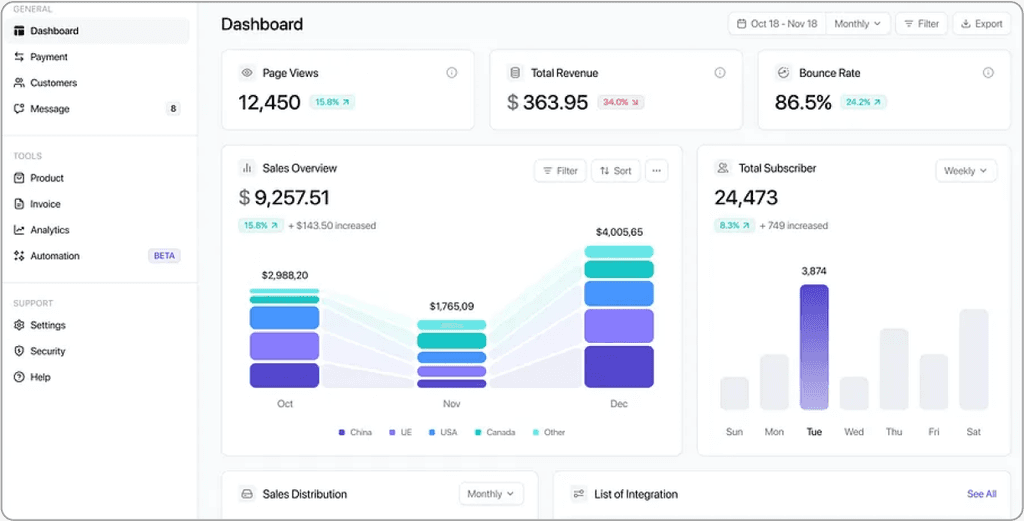1024x521 pixels.
Task: Click the top Filter button
Action: click(921, 24)
